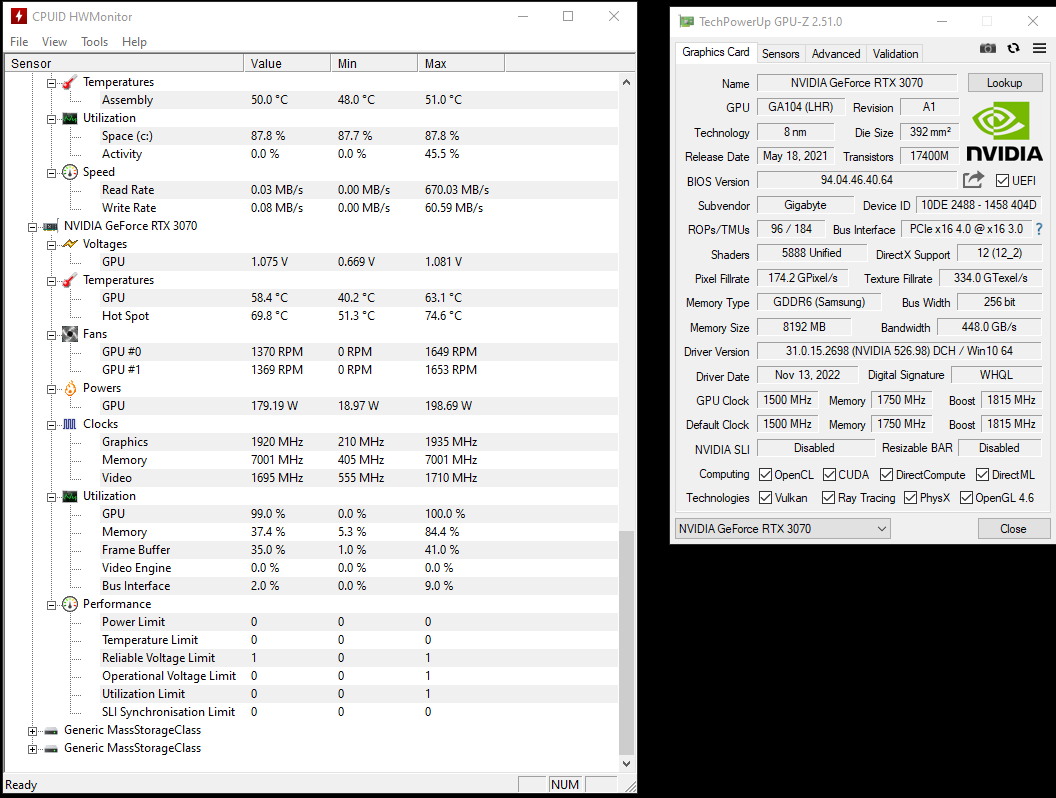Open the File menu in HWMonitor

(x=19, y=42)
